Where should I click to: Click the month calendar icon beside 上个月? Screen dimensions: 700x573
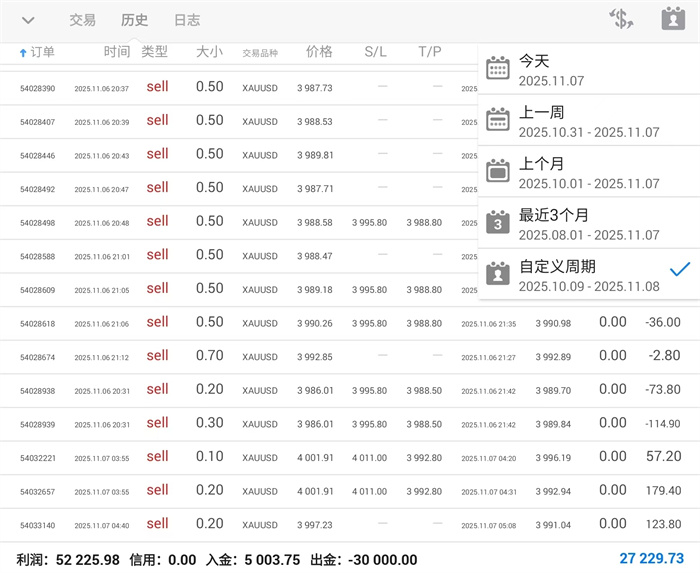[498, 170]
